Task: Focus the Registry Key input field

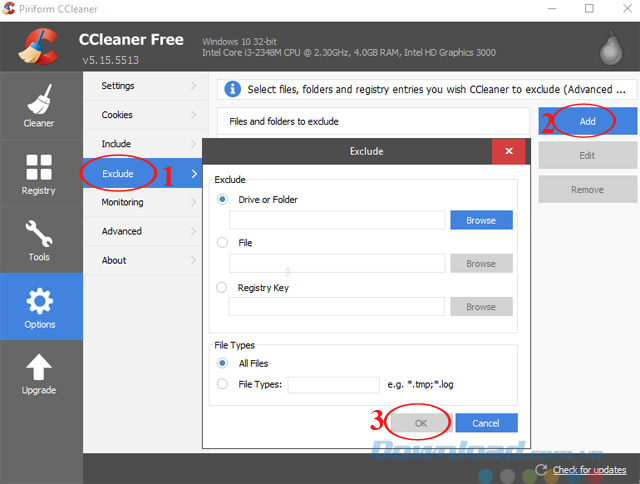Action: [337, 306]
